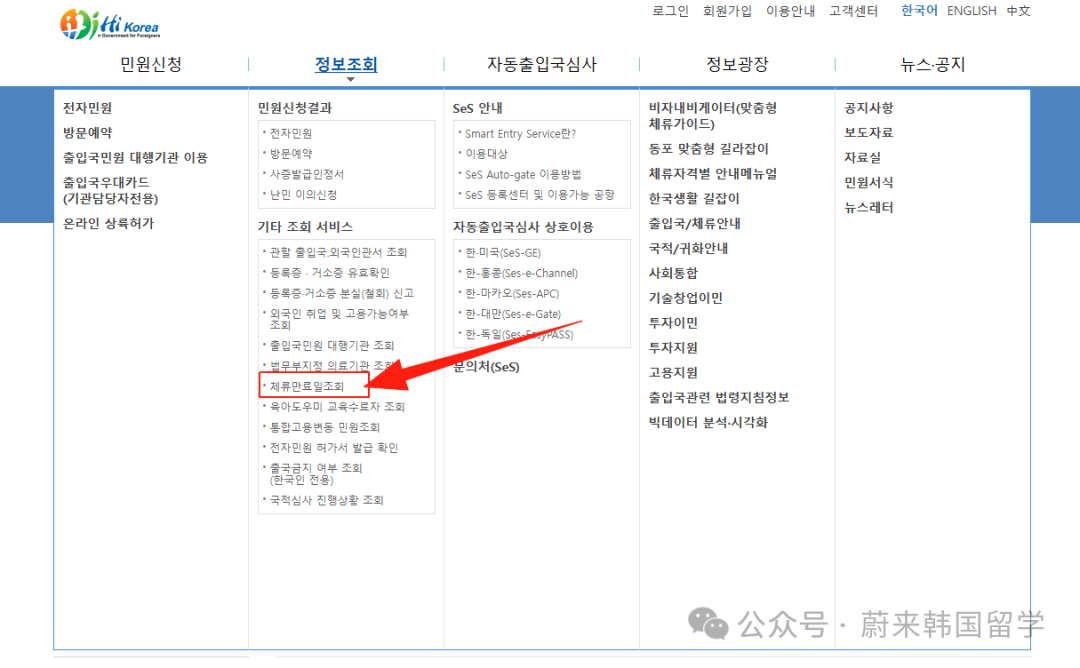Open 출입국민원 대행기관 조회
The height and width of the screenshot is (668, 1080).
coord(332,346)
